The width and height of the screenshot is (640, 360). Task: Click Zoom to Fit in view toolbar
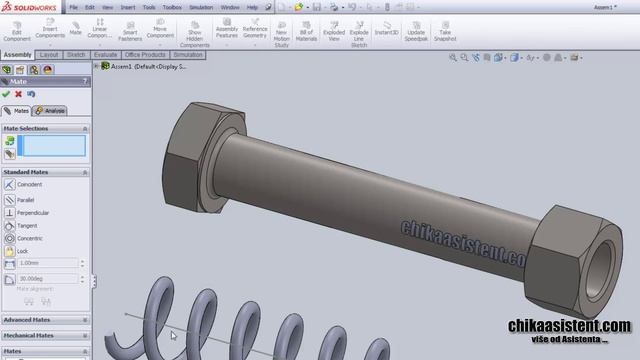[x=453, y=58]
